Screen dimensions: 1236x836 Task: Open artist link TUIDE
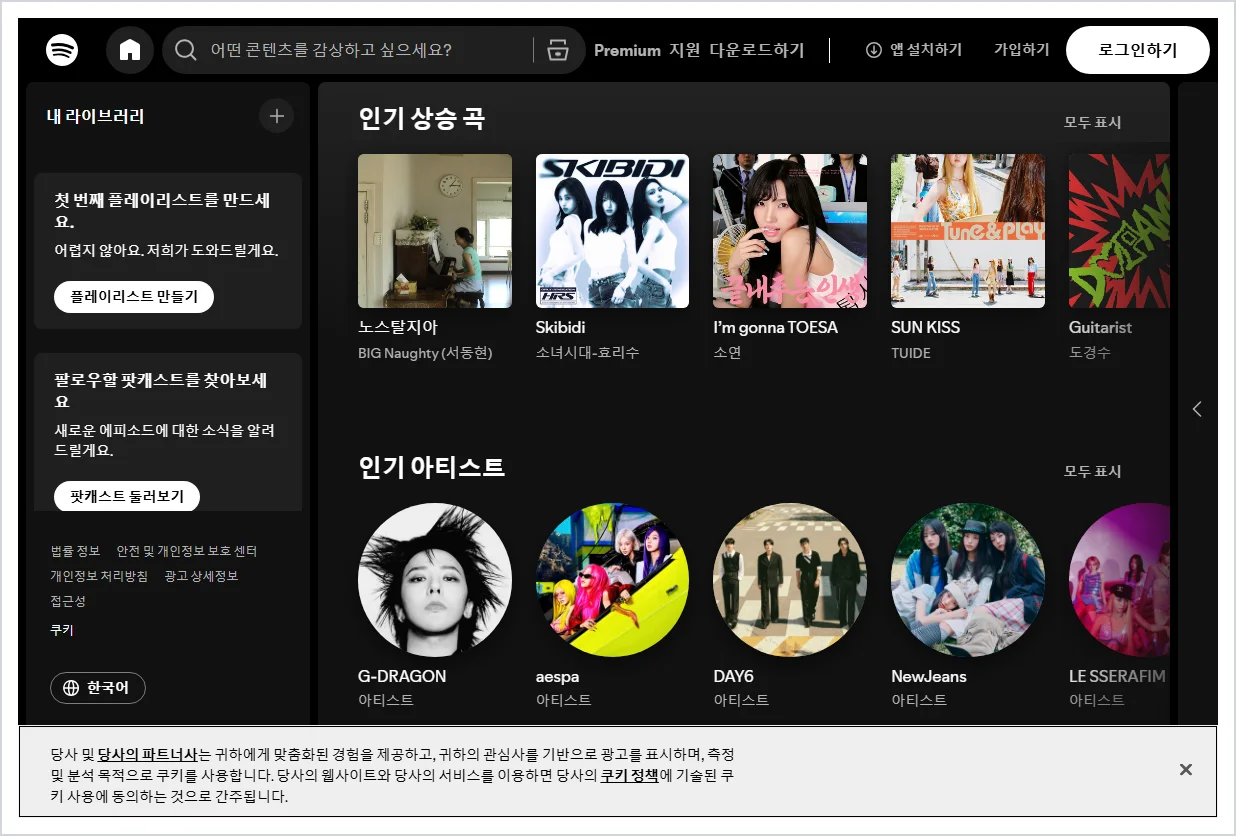tap(911, 353)
